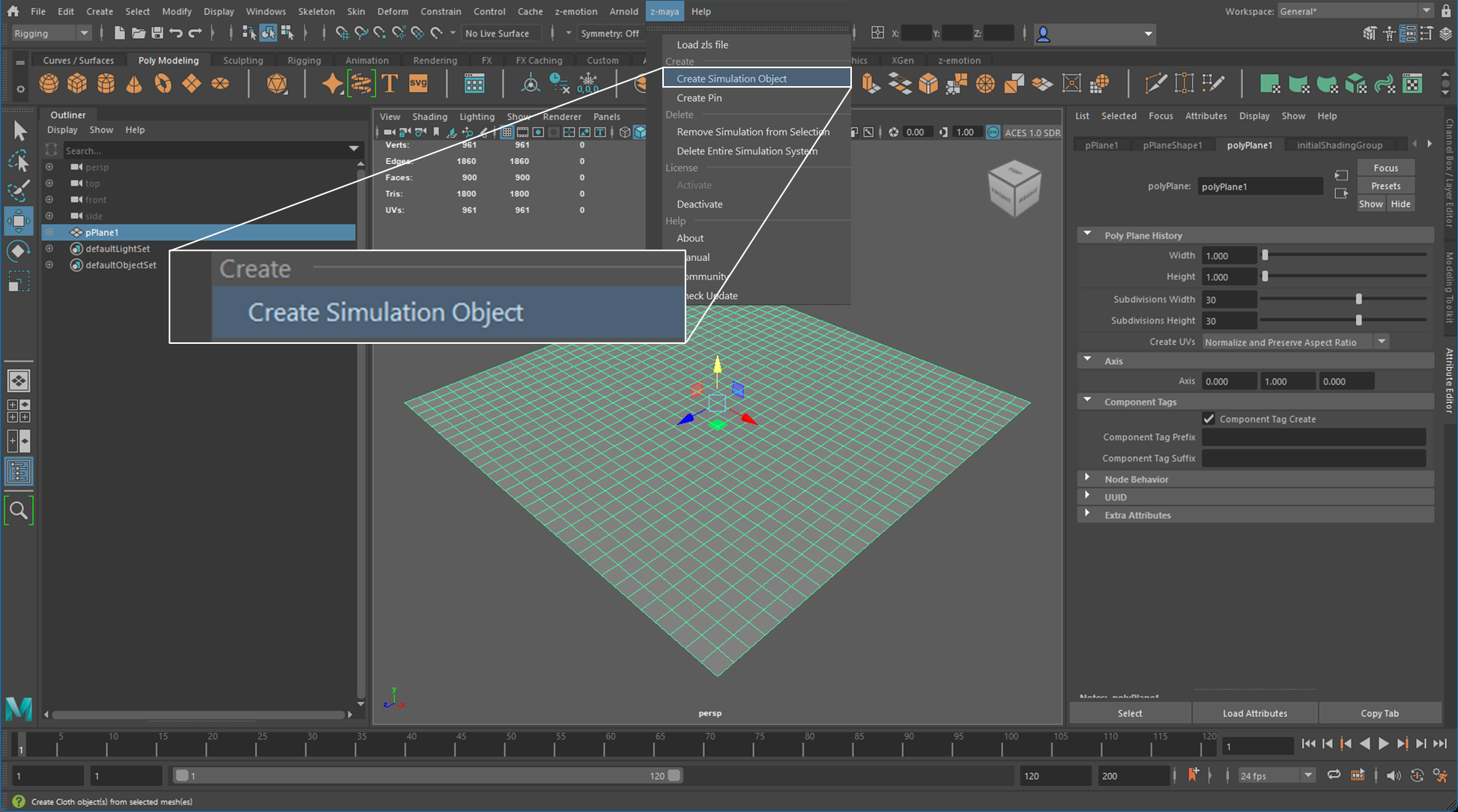Activate the Move tool in toolbox
Viewport: 1458px width, 812px height.
(x=19, y=220)
